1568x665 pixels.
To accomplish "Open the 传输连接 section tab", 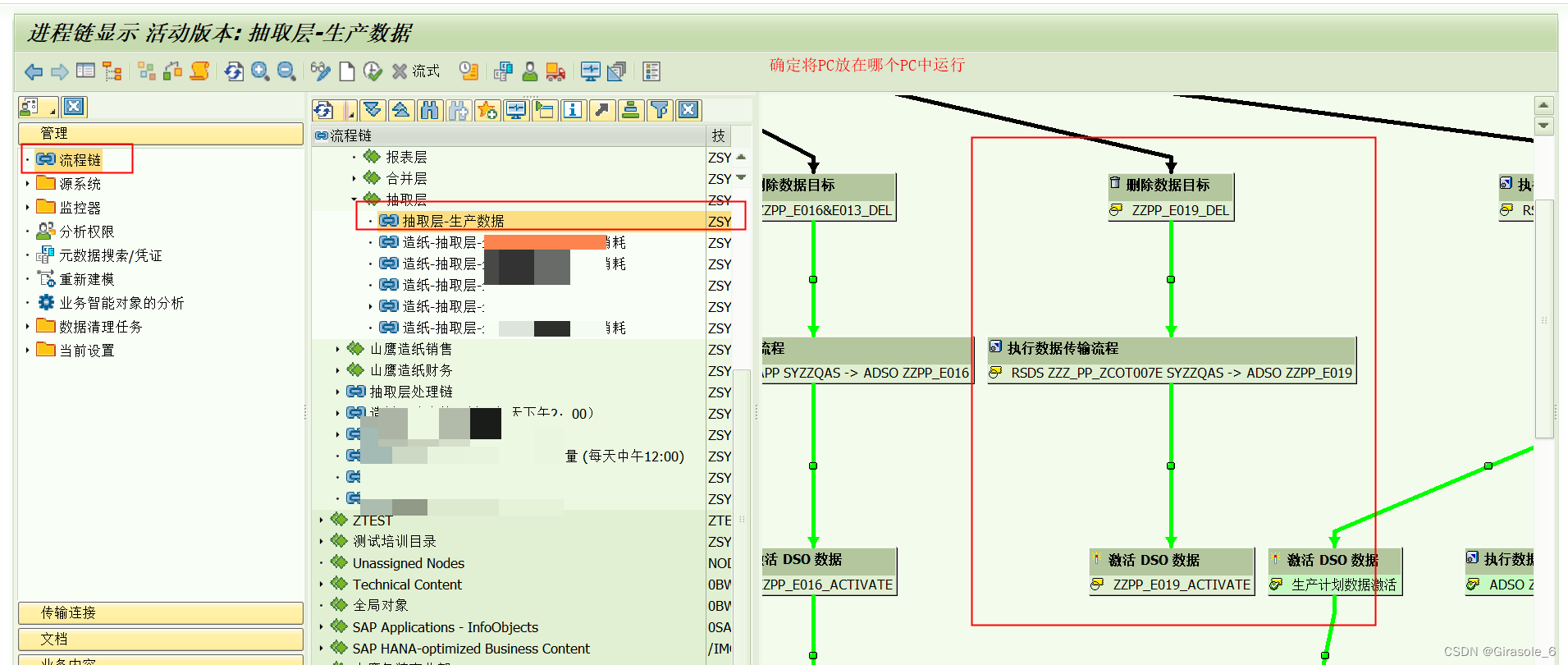I will [x=161, y=613].
